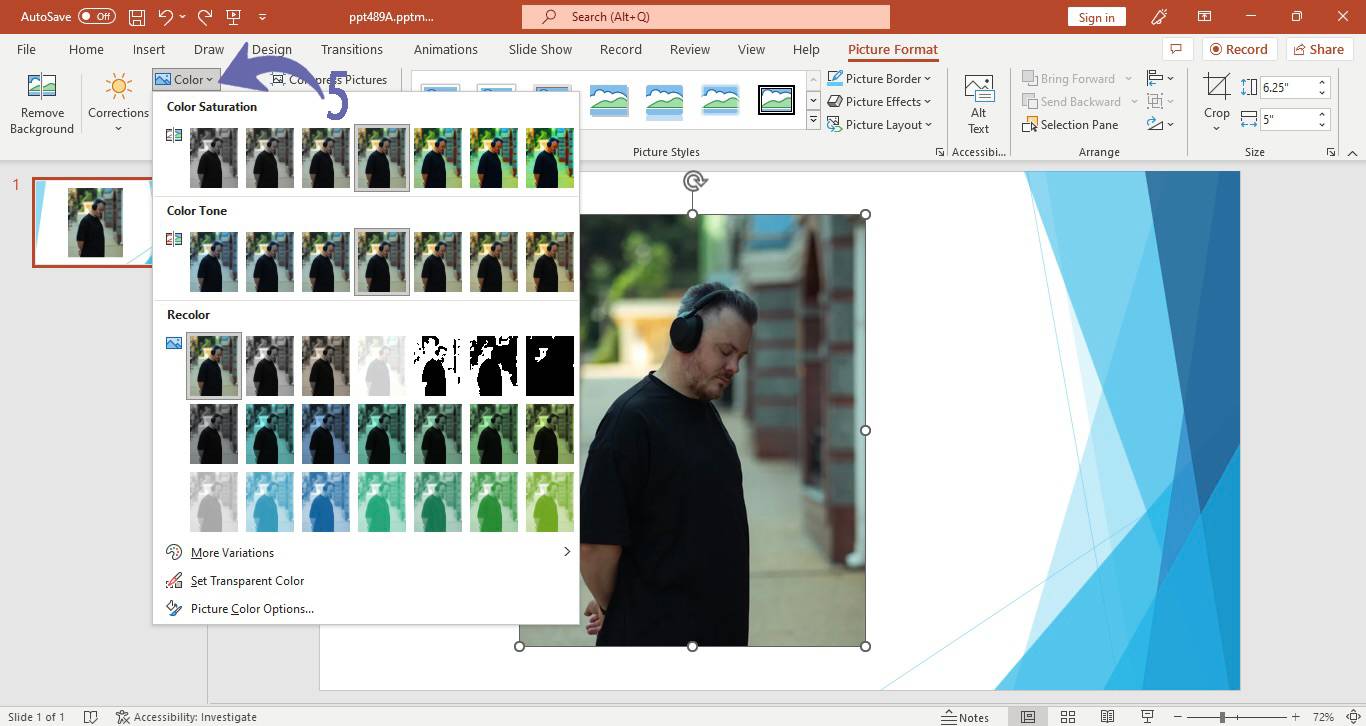Image resolution: width=1366 pixels, height=726 pixels.
Task: Open the Rotate objects dropdown
Action: click(1160, 125)
